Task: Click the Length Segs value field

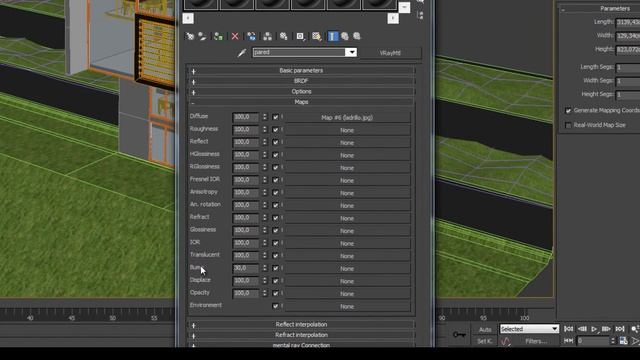Action: (628, 67)
